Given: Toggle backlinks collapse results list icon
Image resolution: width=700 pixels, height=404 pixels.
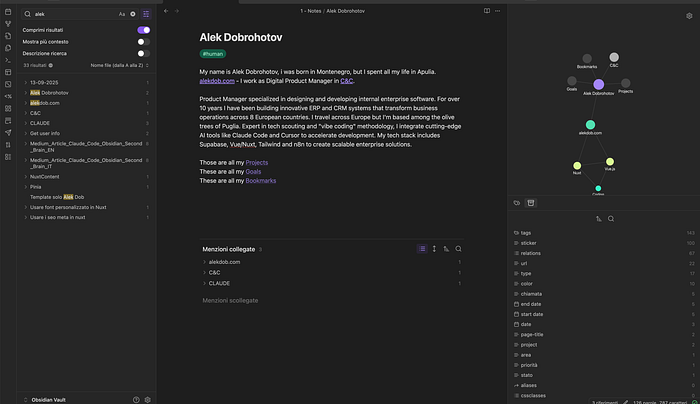Looking at the screenshot, I should click(x=422, y=249).
